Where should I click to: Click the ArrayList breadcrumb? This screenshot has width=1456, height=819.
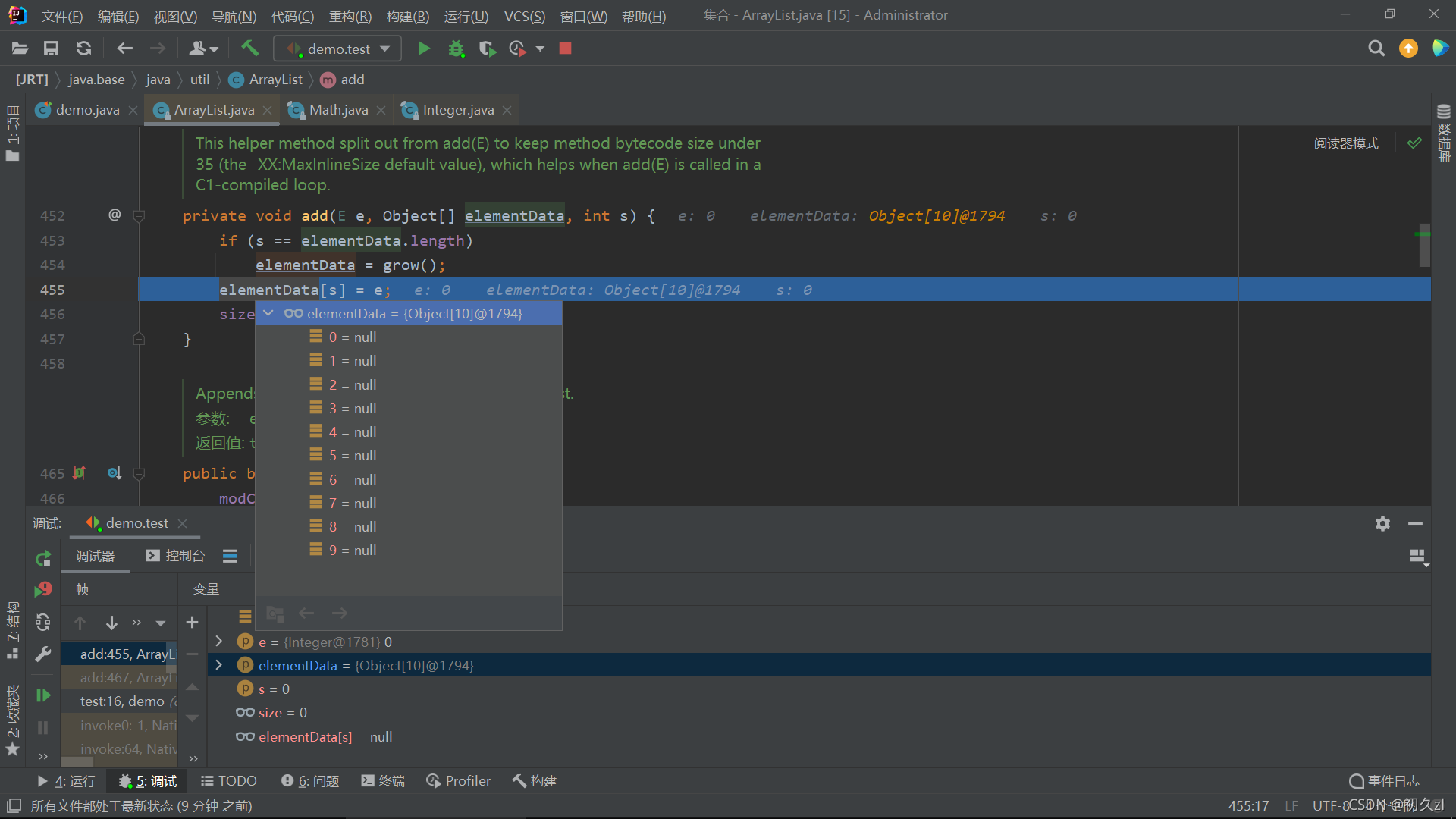click(x=266, y=80)
